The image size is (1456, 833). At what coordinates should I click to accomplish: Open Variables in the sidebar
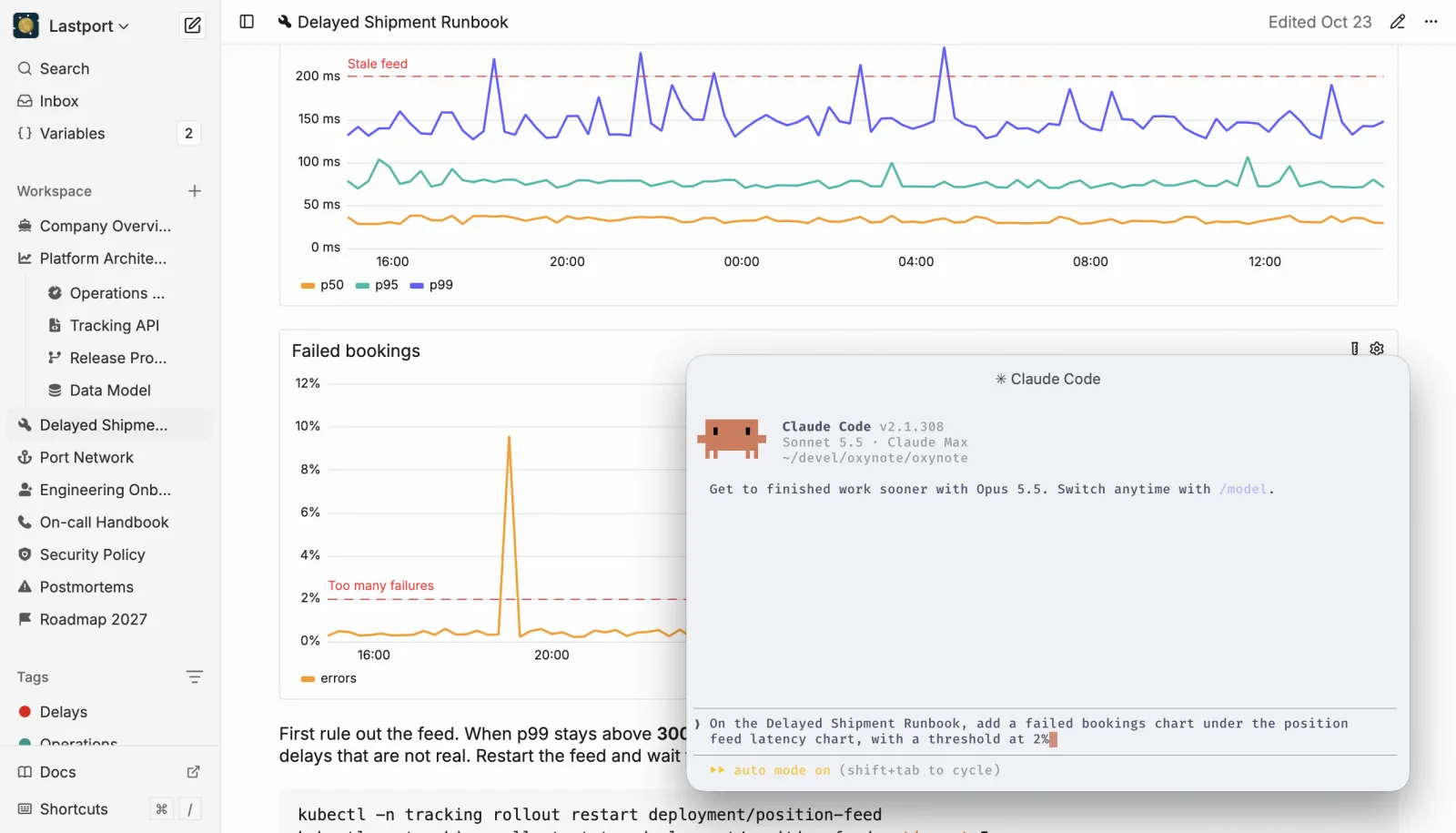(x=109, y=134)
